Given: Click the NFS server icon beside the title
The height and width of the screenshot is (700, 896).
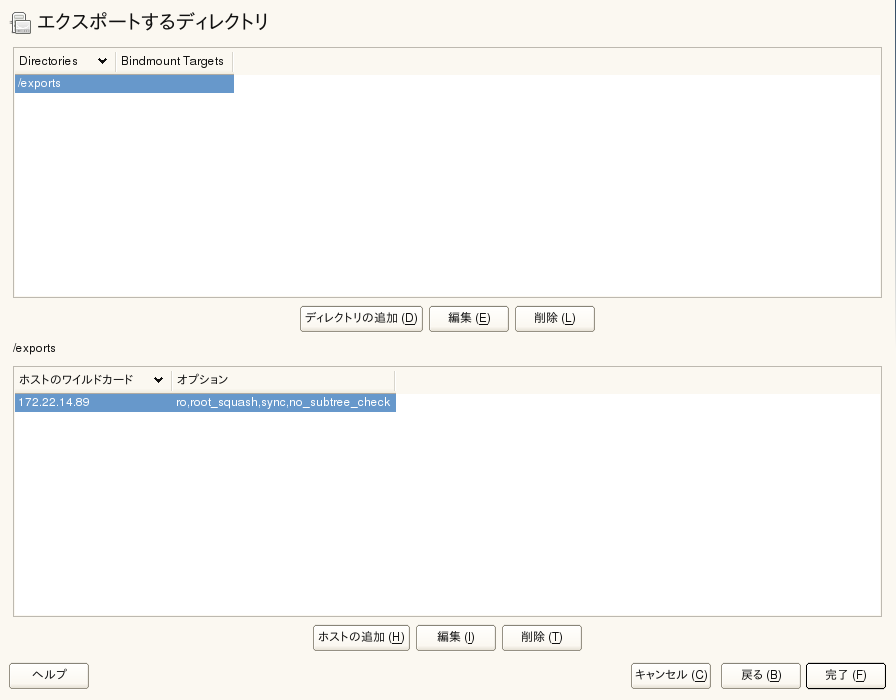Looking at the screenshot, I should [x=21, y=23].
